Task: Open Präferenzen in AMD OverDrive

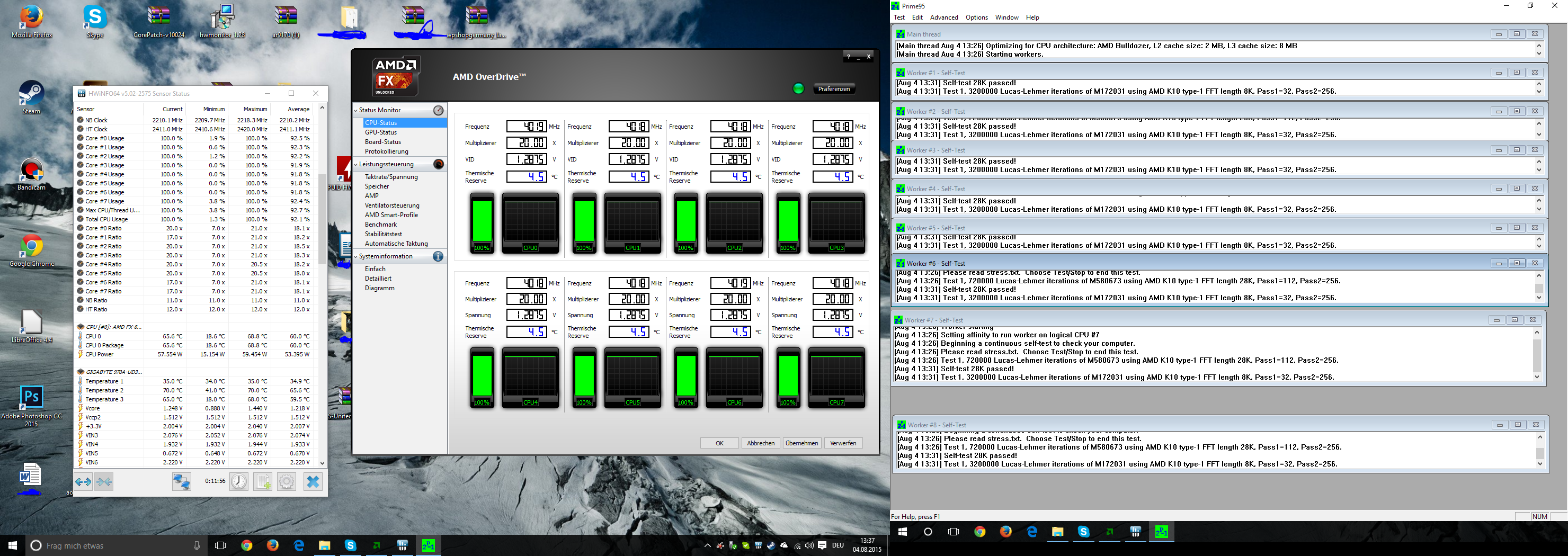Action: point(833,89)
